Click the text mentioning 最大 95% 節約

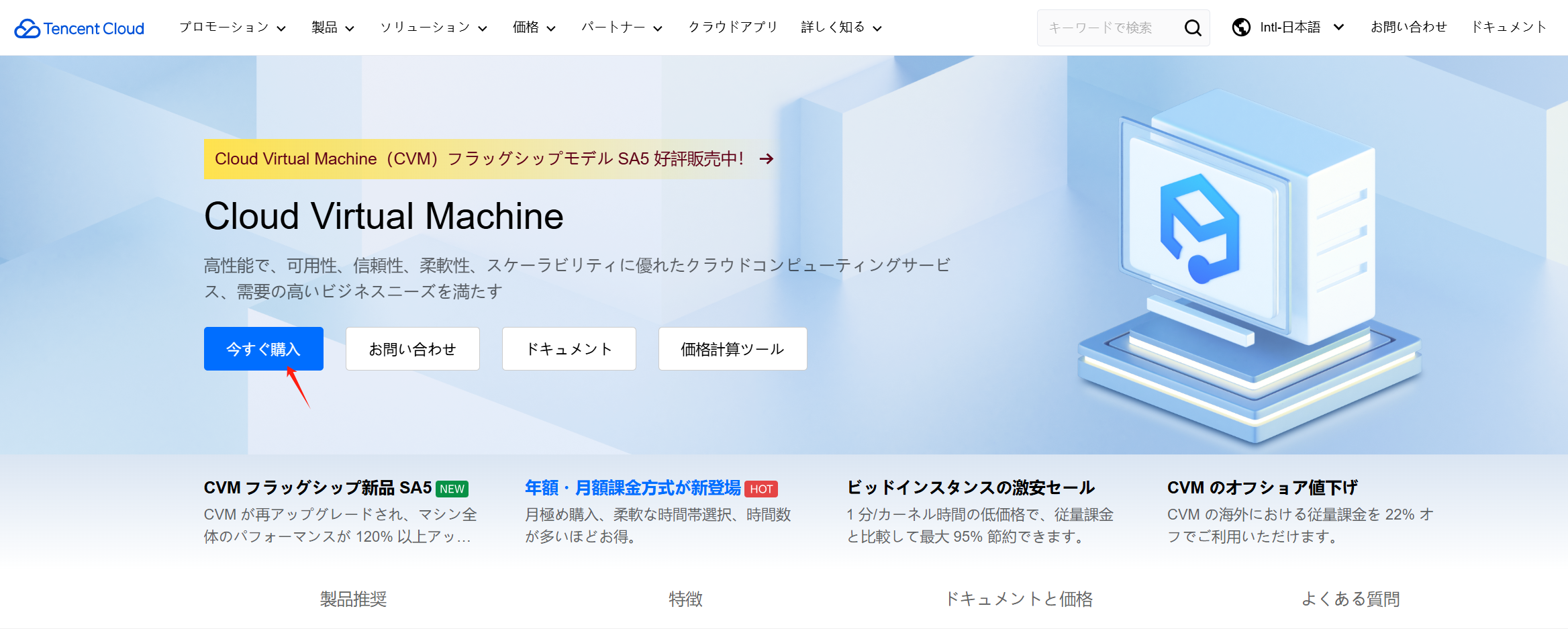pyautogui.click(x=980, y=526)
